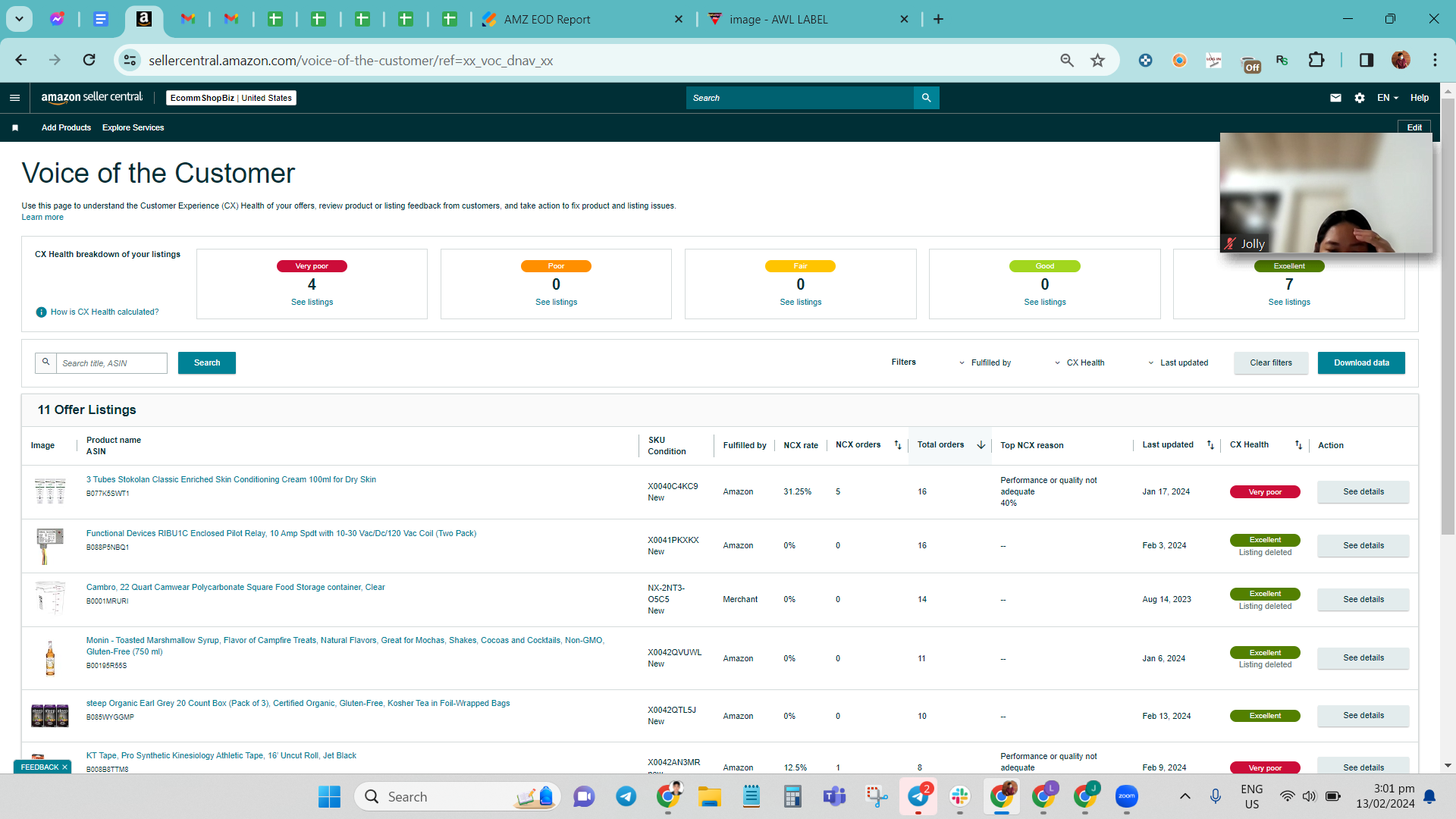Click the bookmark flag icon

pyautogui.click(x=15, y=128)
